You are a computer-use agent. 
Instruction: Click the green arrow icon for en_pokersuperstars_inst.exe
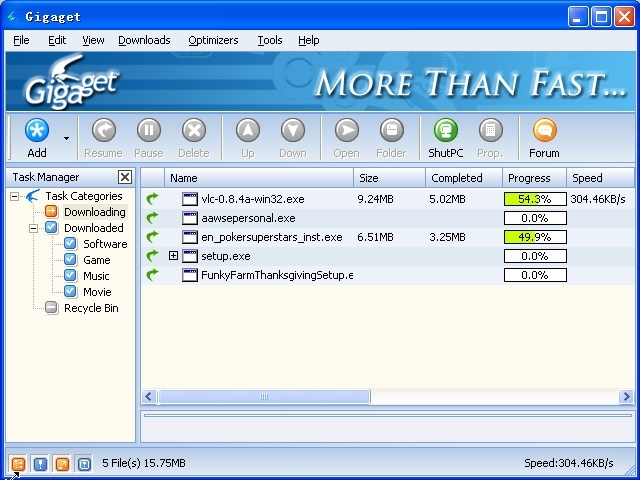pyautogui.click(x=152, y=237)
